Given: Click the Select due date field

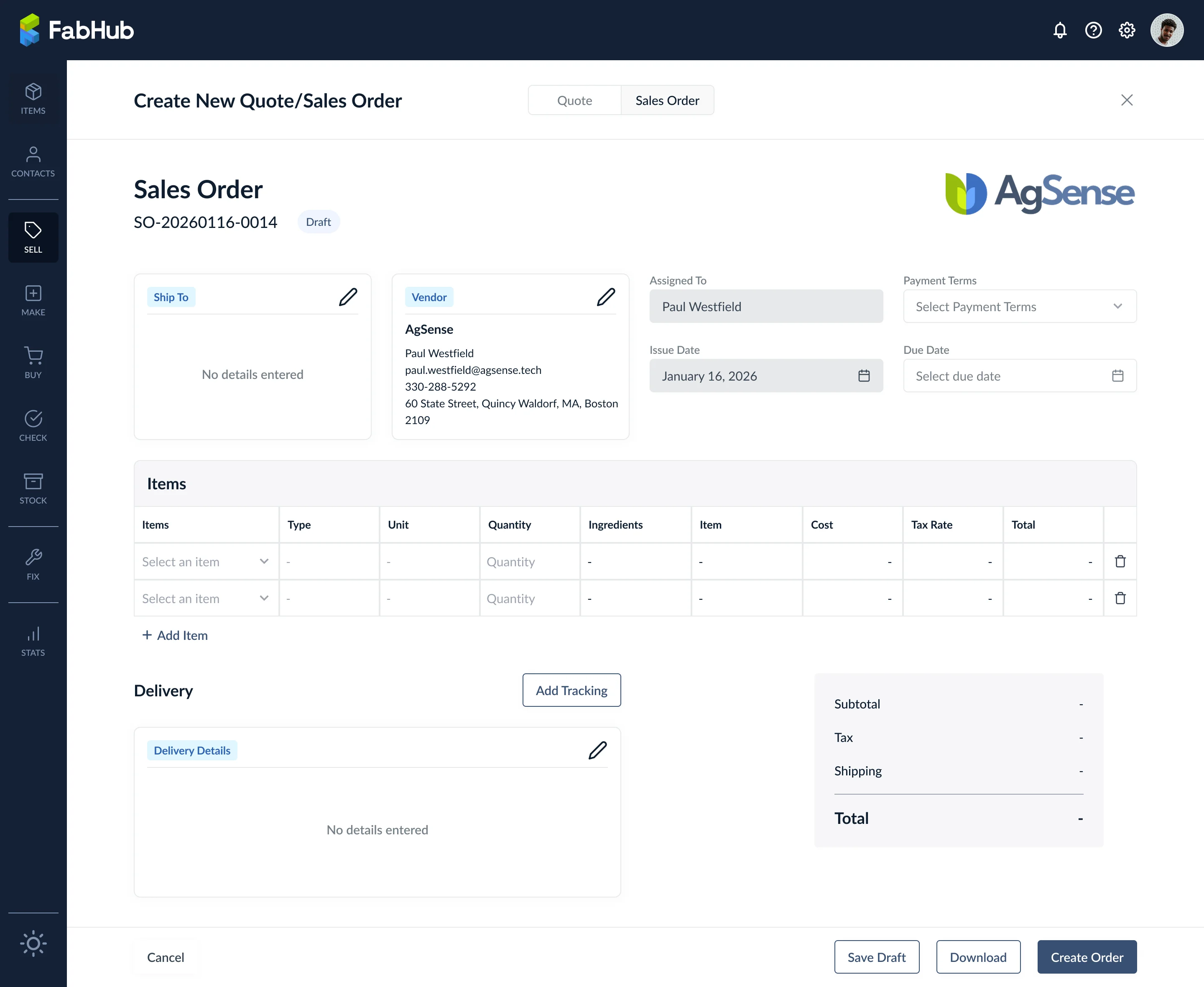Looking at the screenshot, I should tap(1019, 376).
